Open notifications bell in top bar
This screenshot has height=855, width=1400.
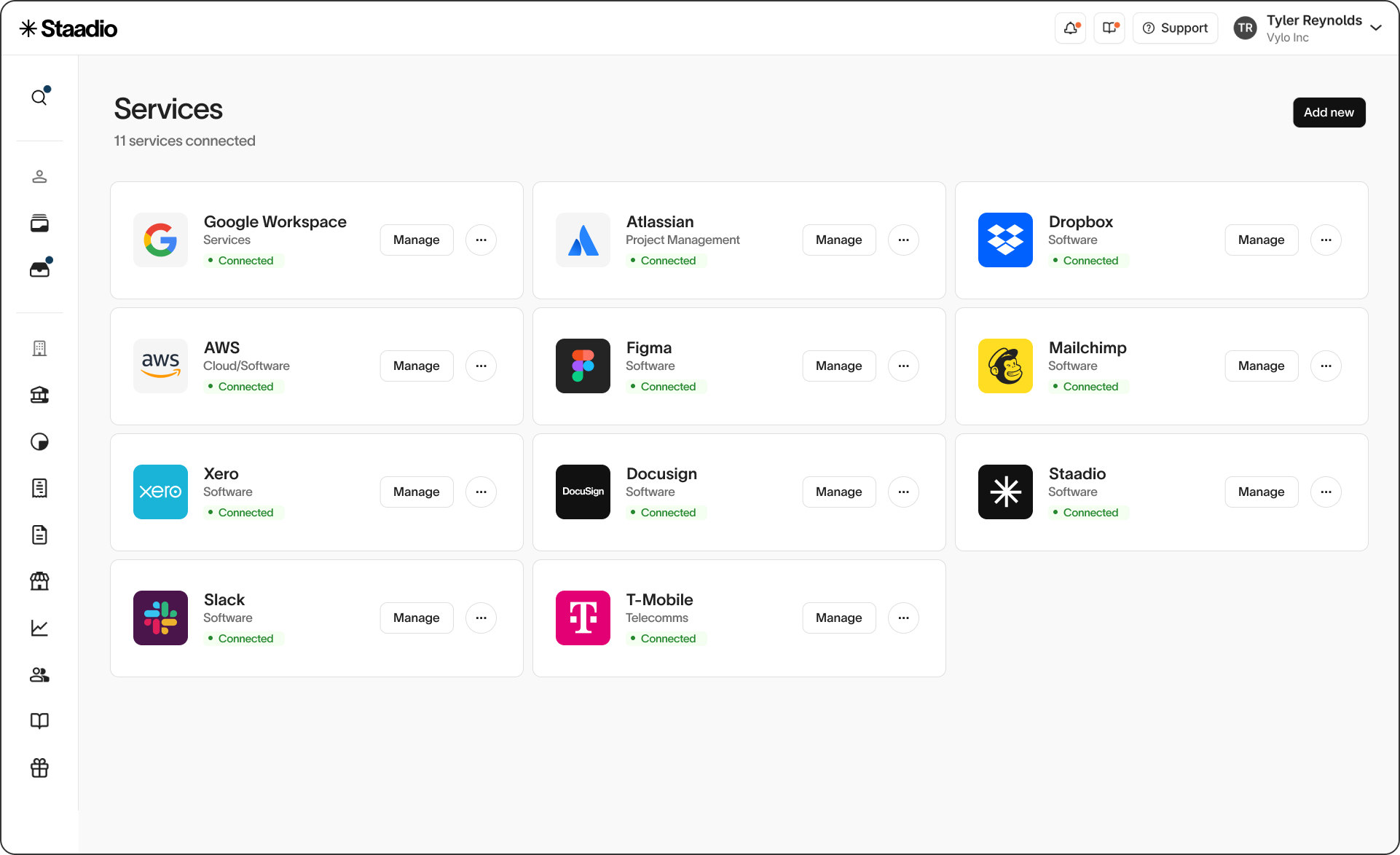click(1071, 28)
